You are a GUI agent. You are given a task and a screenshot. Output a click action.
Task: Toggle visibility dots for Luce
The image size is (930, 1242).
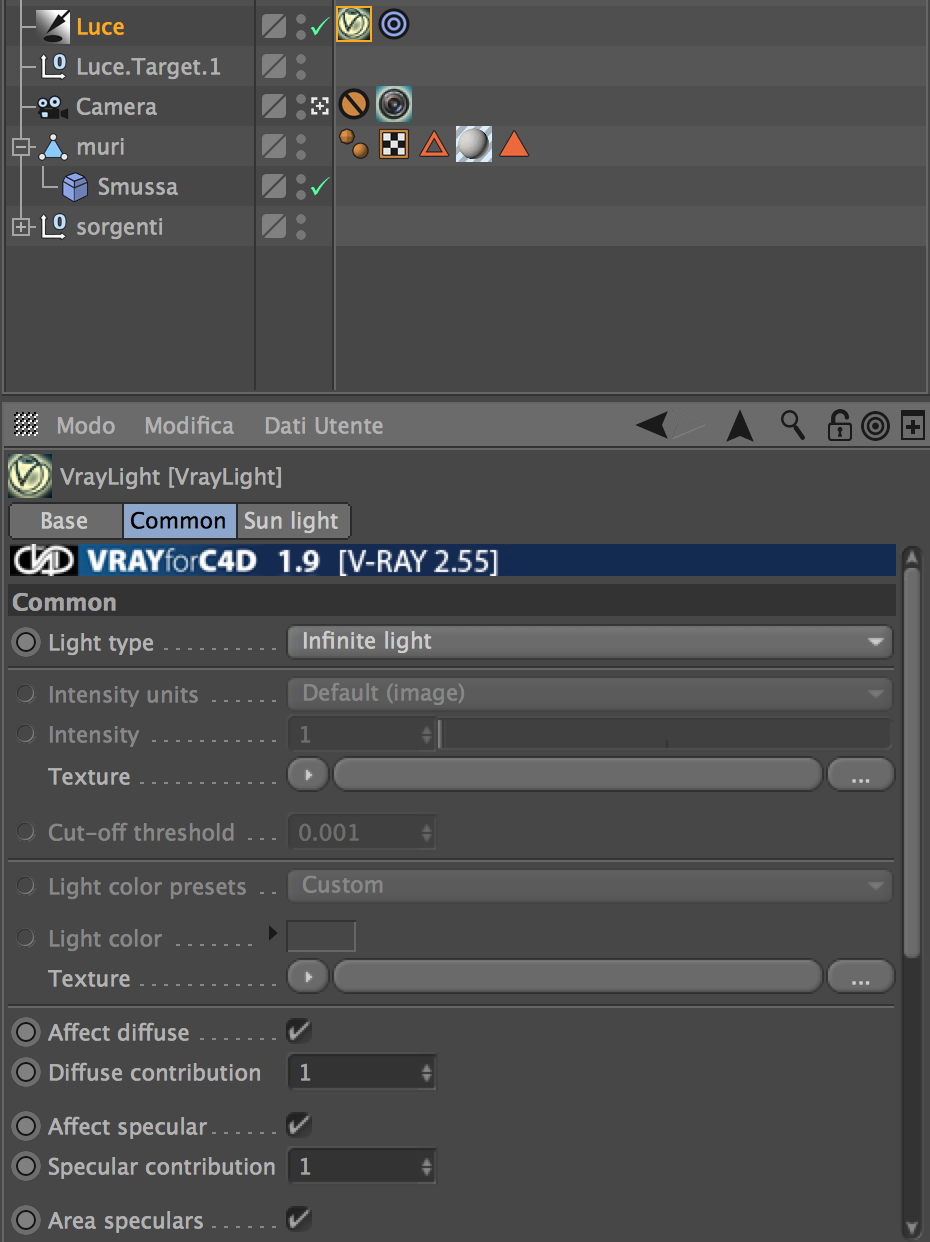[301, 26]
